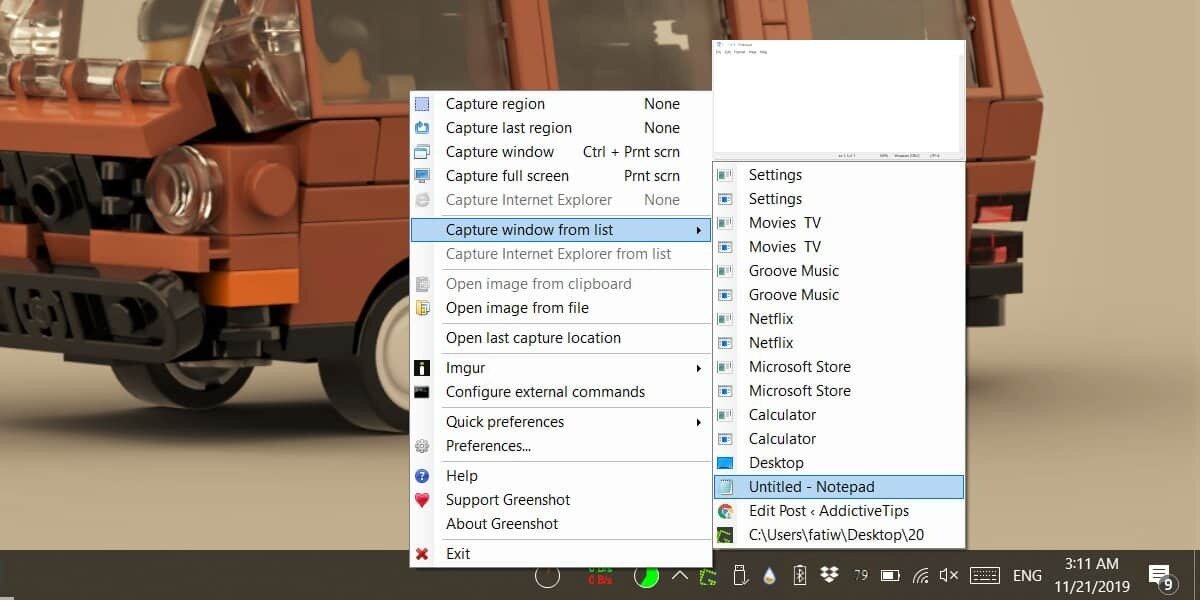Open the notification action center icon

click(1159, 576)
